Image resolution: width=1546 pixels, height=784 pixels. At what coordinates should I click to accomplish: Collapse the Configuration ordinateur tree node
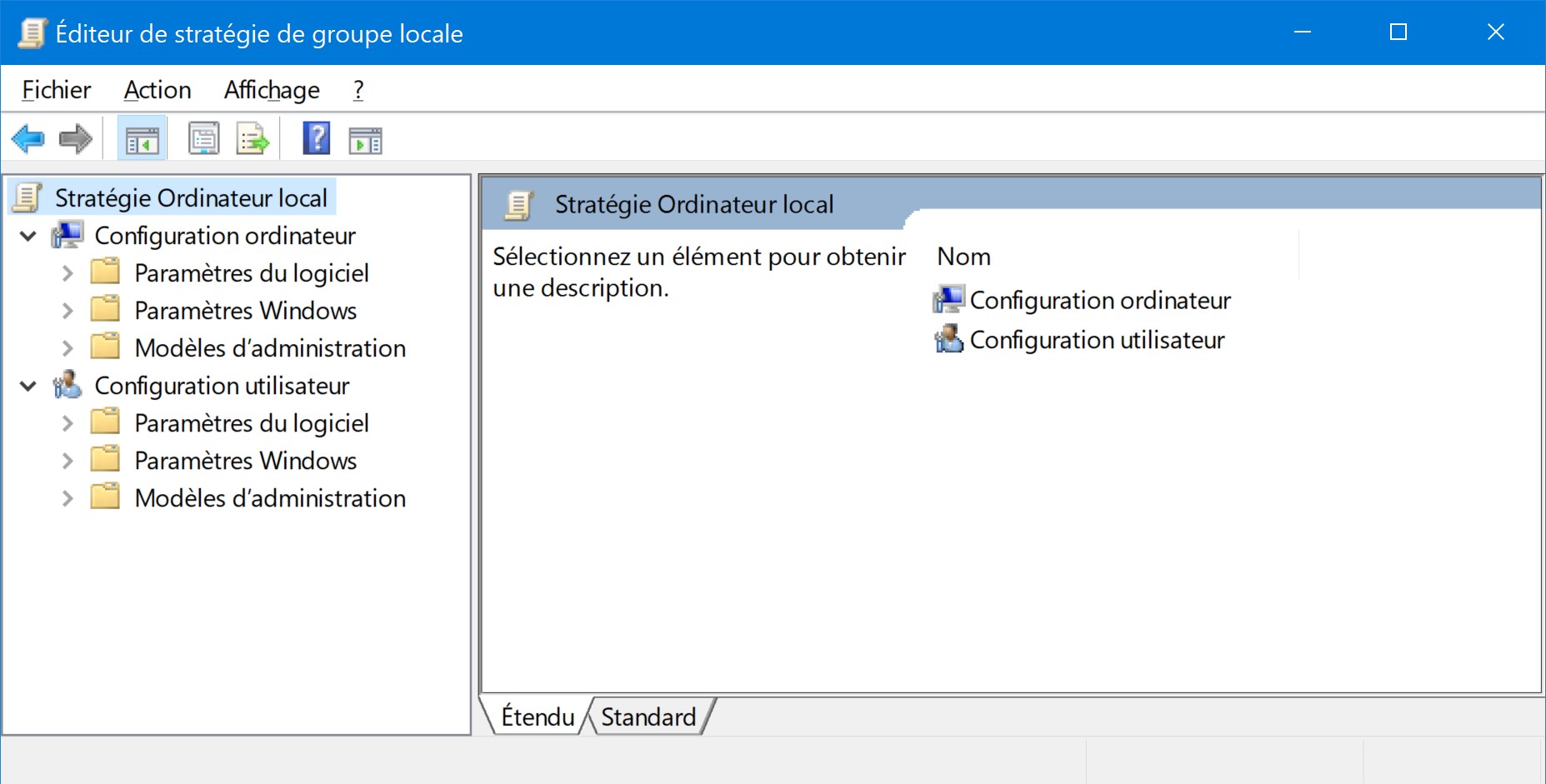tap(28, 236)
